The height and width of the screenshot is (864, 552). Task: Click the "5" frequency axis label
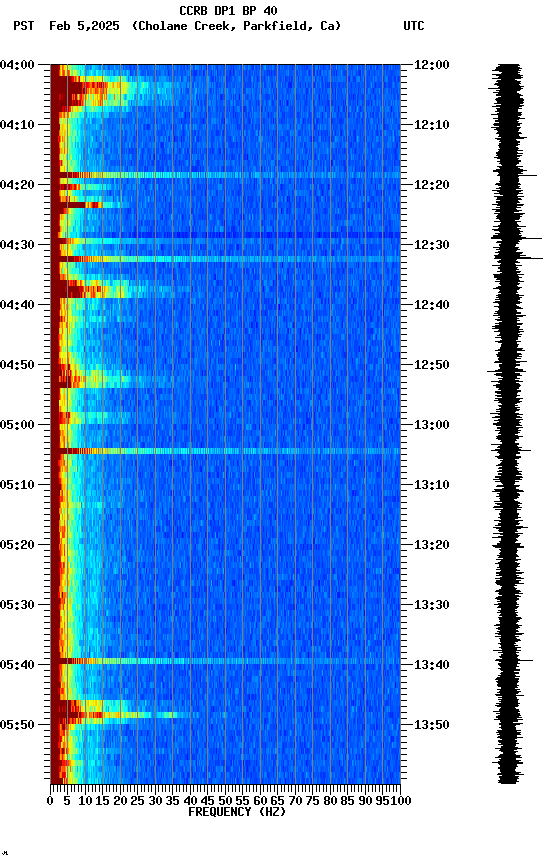67,802
